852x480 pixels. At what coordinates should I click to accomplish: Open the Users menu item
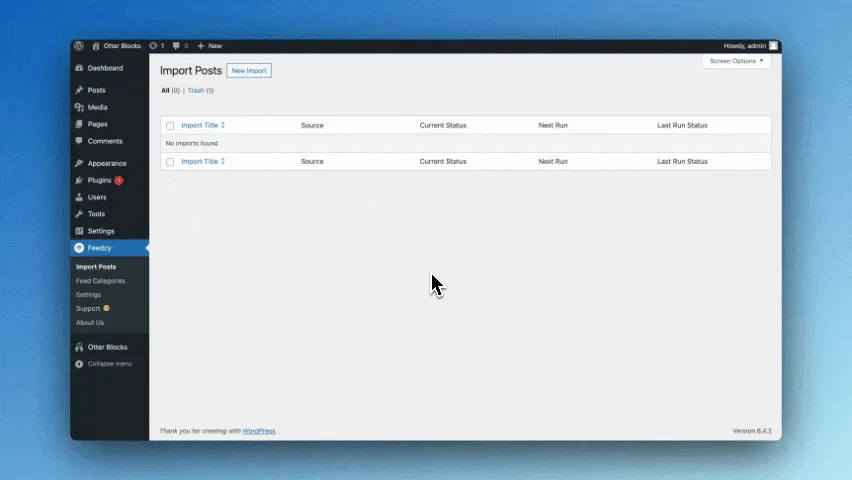tap(97, 197)
